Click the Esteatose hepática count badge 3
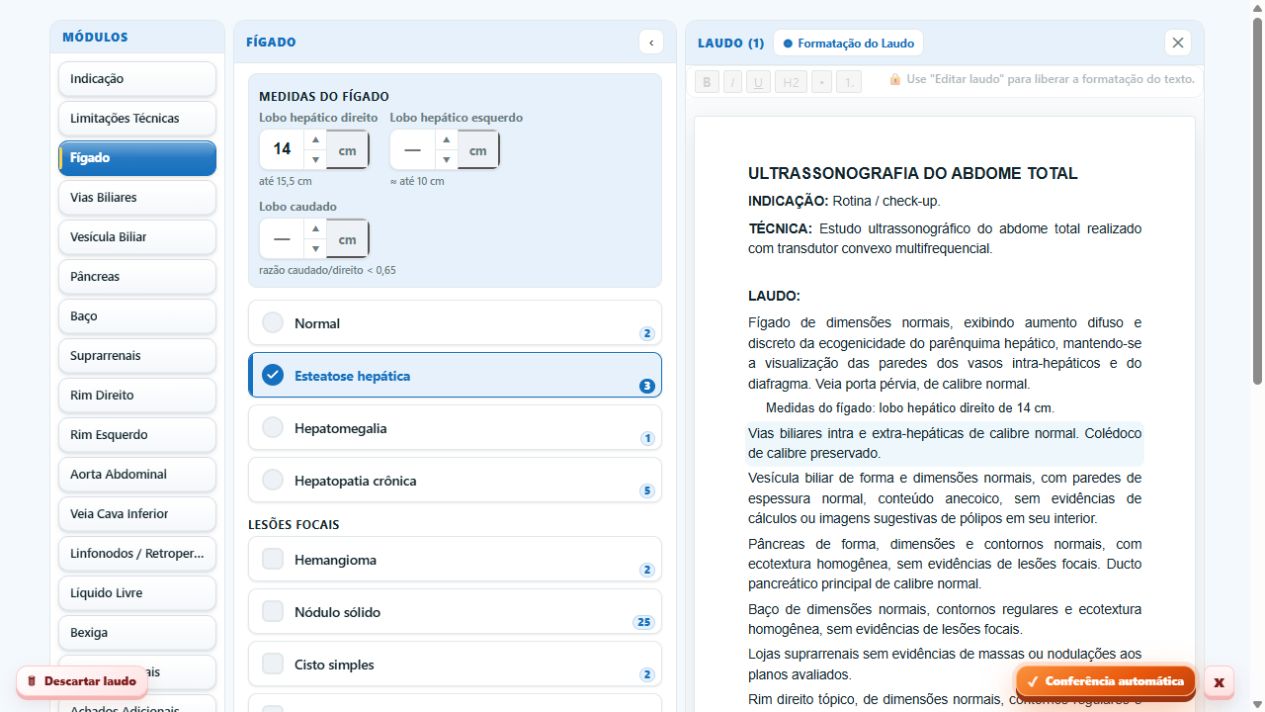 point(646,386)
